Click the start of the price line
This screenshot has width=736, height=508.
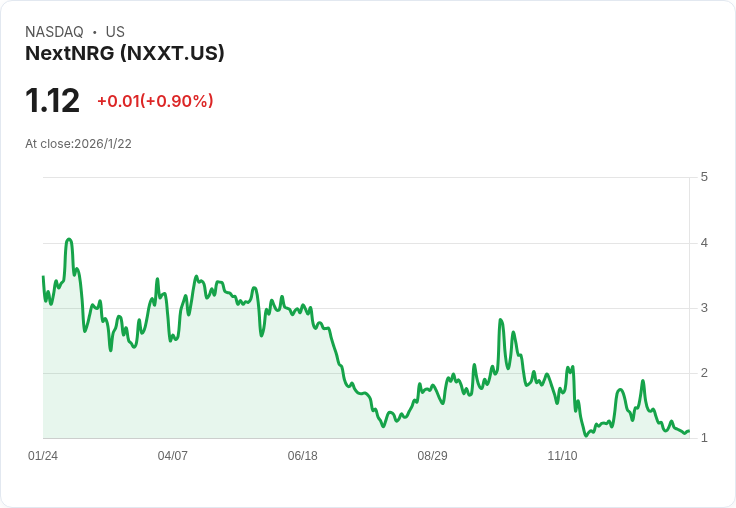(x=43, y=277)
